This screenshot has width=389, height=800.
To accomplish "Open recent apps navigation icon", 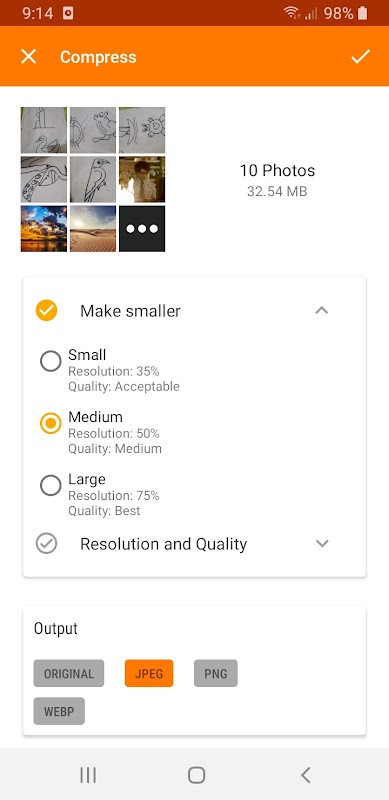I will pos(88,775).
